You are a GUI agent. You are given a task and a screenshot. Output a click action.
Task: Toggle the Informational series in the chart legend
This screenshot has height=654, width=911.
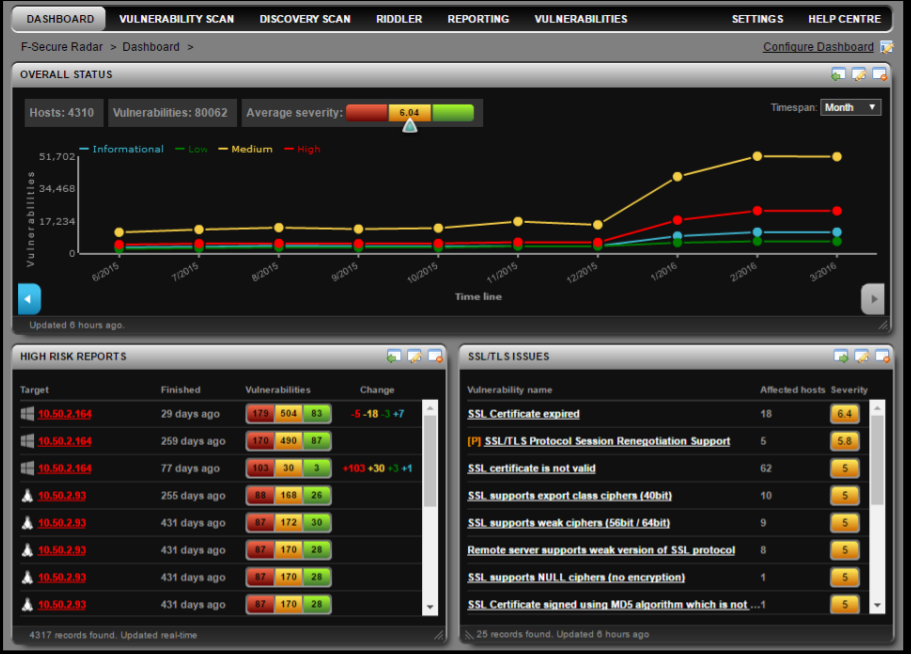[x=121, y=149]
